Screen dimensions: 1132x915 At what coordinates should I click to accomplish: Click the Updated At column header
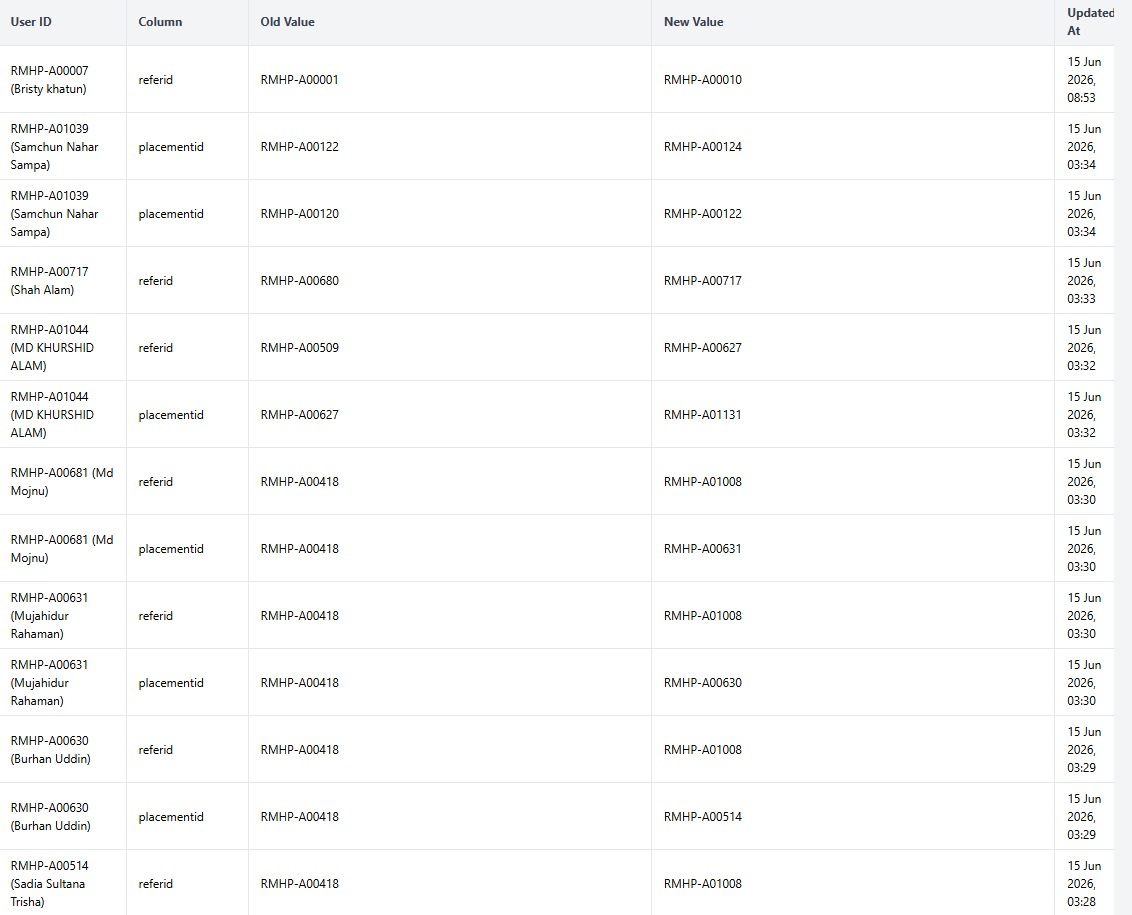tap(1090, 22)
